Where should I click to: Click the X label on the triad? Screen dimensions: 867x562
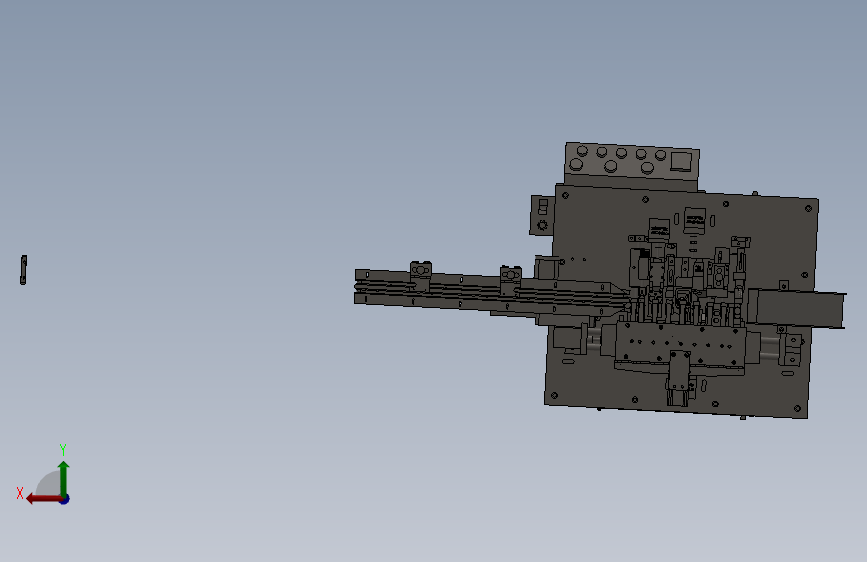click(x=20, y=493)
